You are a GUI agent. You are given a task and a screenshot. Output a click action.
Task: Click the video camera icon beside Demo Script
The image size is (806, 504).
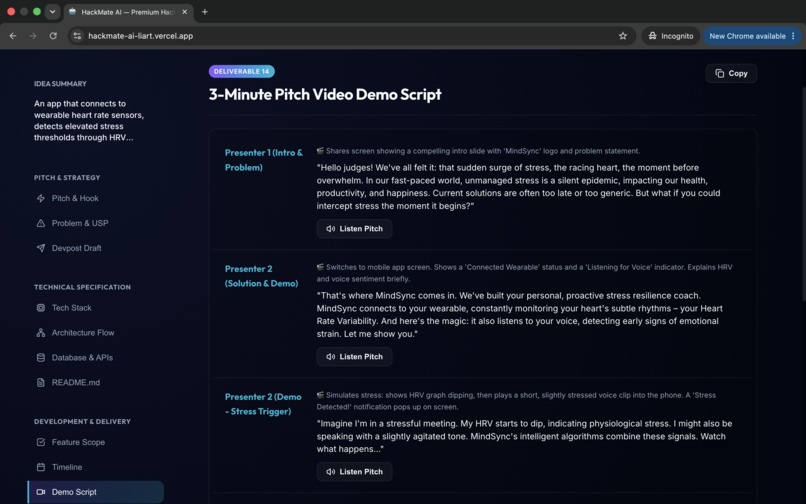[41, 492]
